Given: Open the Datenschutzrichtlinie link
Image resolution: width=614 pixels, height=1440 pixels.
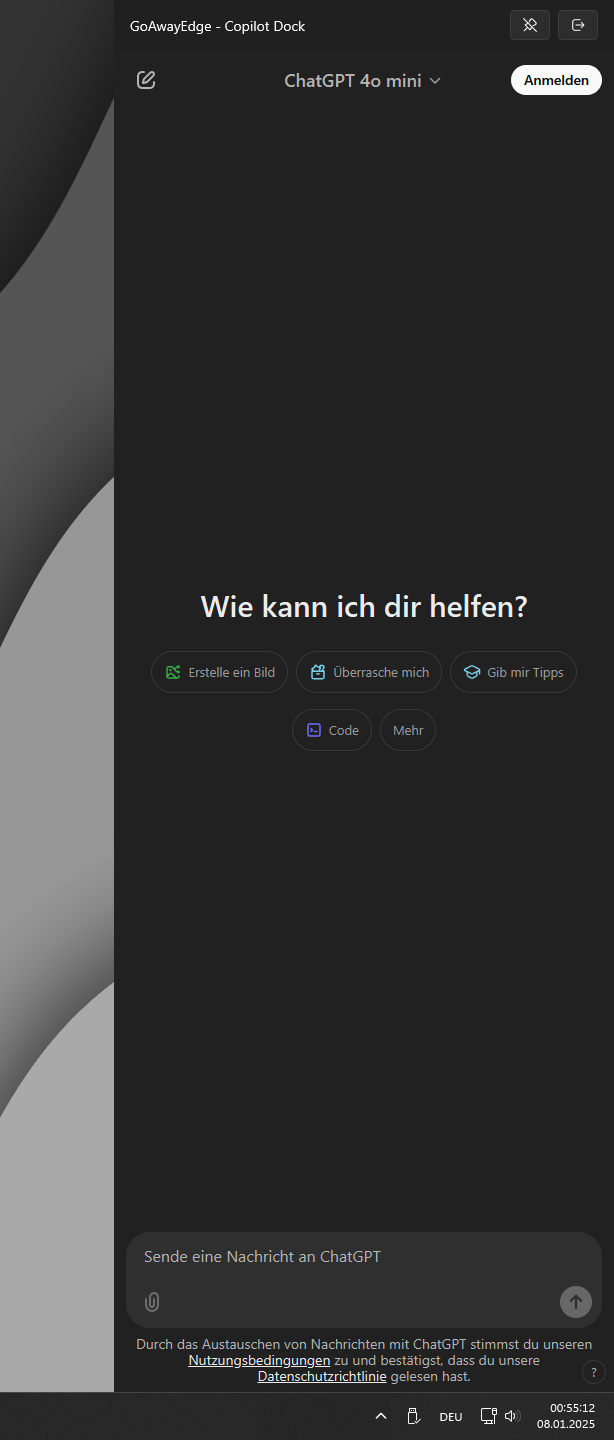Looking at the screenshot, I should 322,1377.
